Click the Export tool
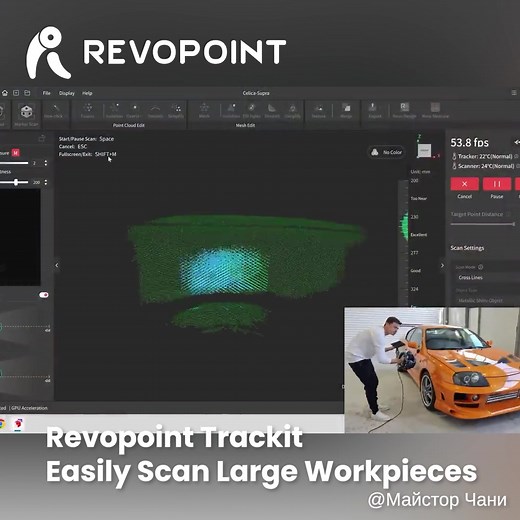This screenshot has height=520, width=520. click(x=375, y=111)
